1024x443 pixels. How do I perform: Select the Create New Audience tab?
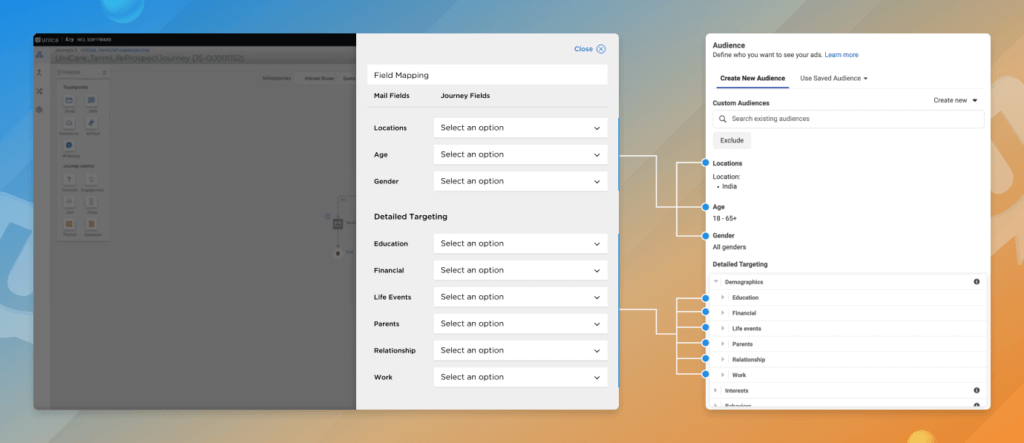tap(750, 78)
